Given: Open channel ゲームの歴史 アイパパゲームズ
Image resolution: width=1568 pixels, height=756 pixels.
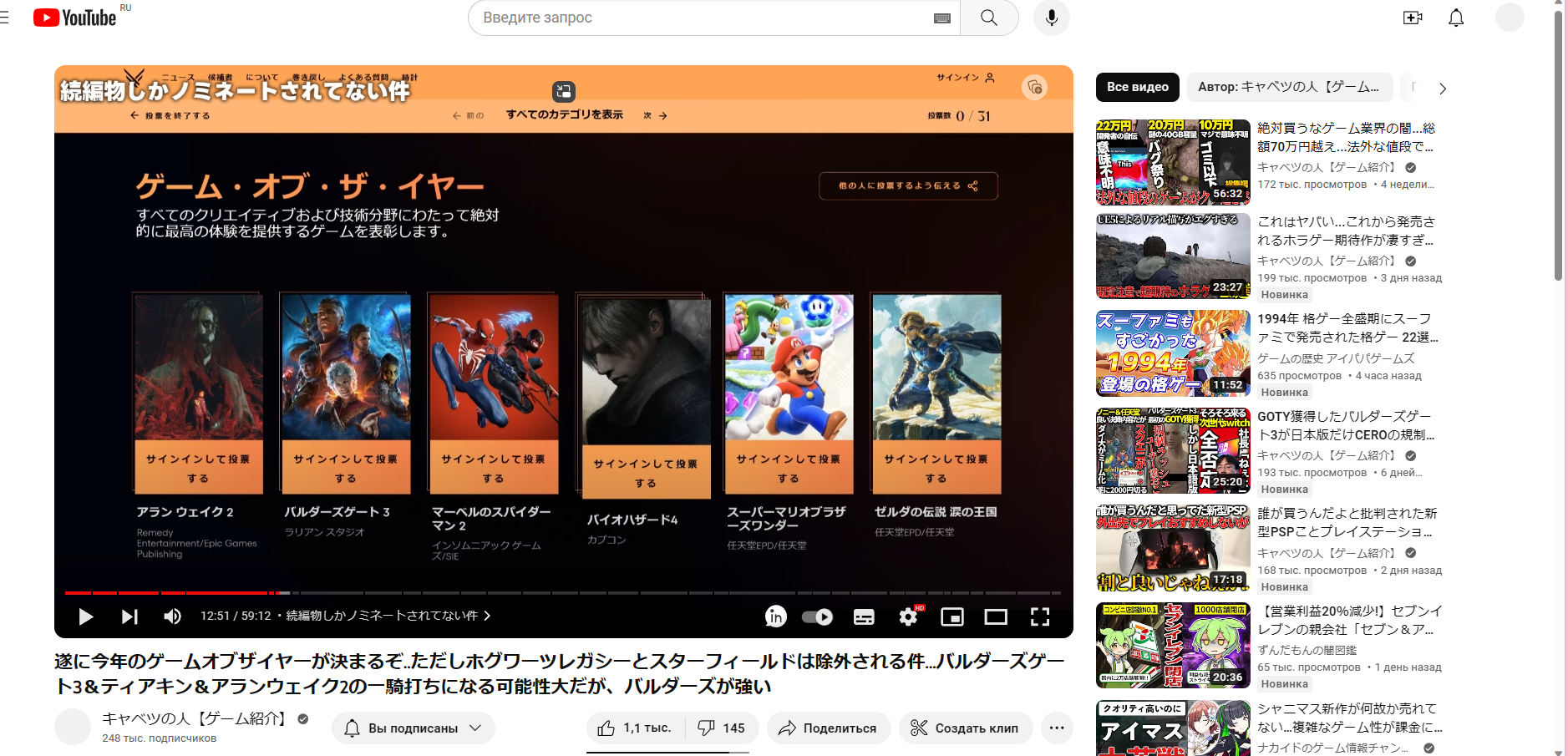Looking at the screenshot, I should [1337, 358].
